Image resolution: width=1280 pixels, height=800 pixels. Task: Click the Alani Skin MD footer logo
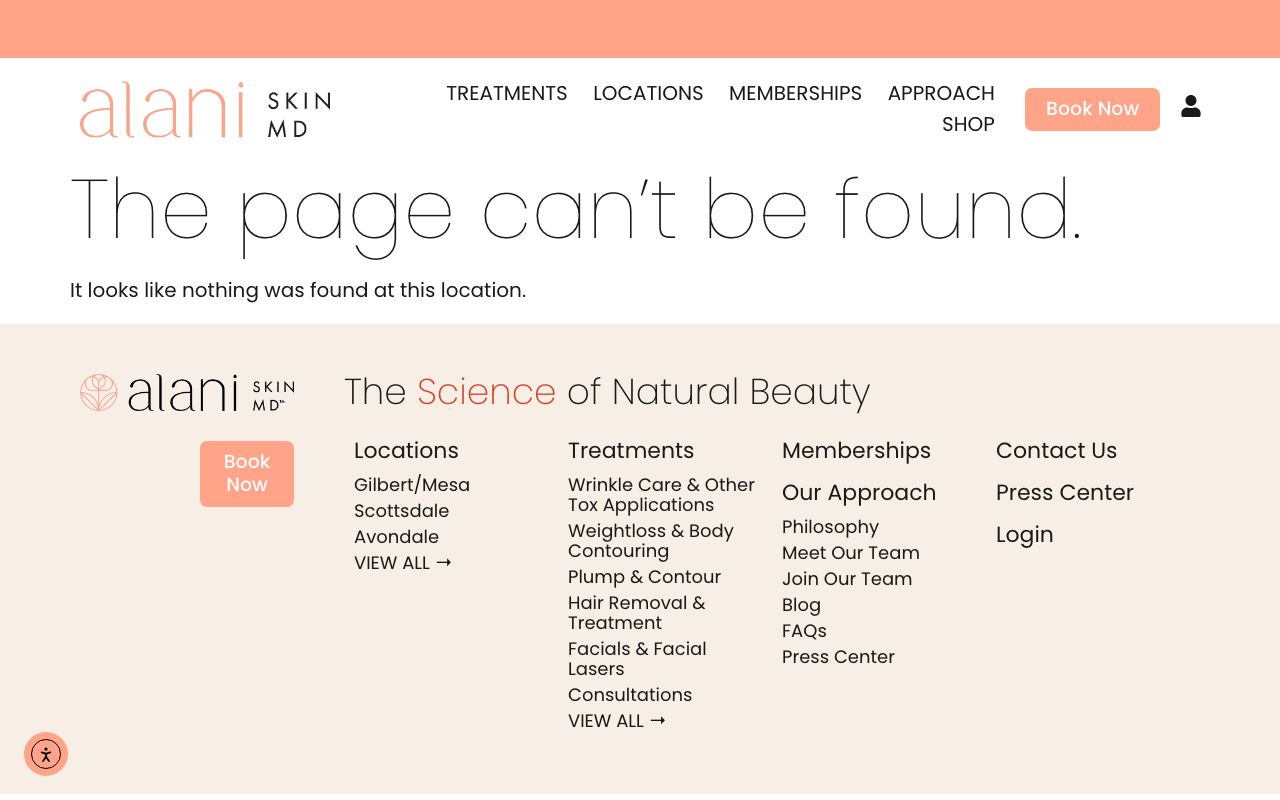pos(187,393)
